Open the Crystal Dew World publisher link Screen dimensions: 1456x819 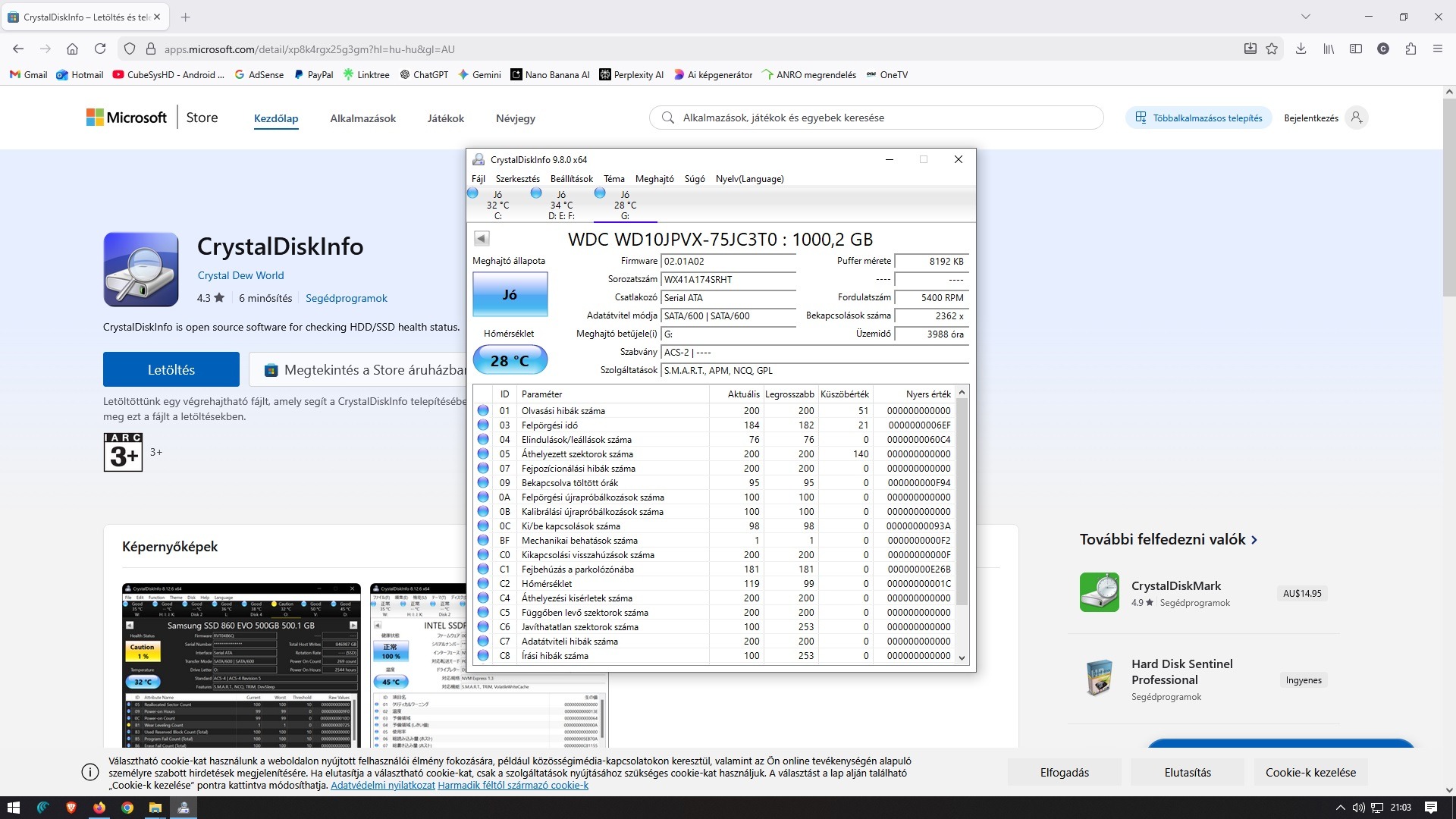[x=240, y=275]
